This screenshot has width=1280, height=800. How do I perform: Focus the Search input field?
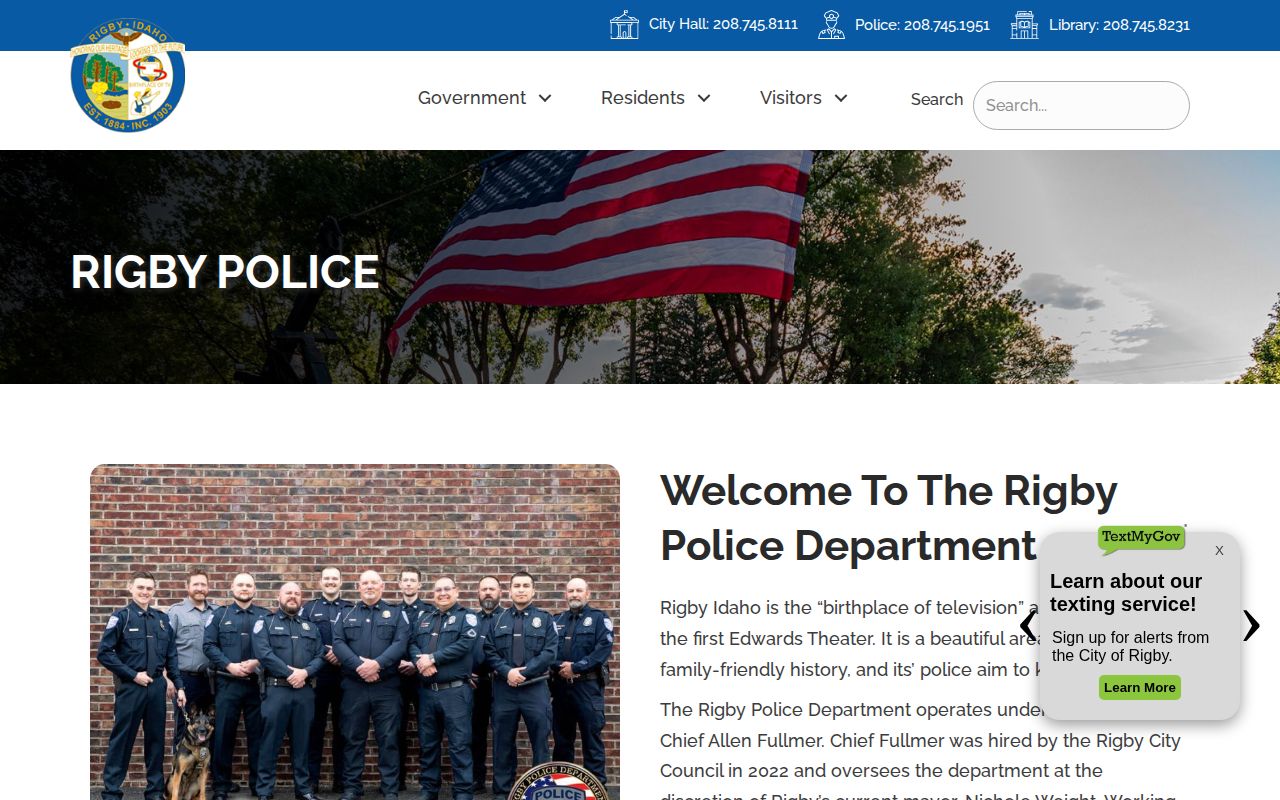point(1081,105)
